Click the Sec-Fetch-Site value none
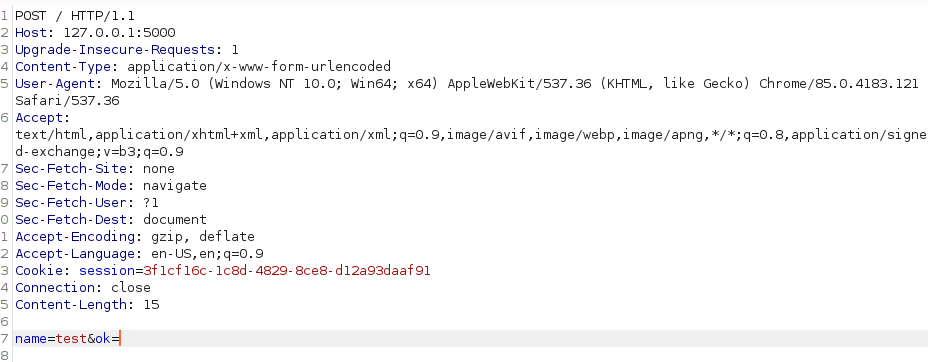Image resolution: width=928 pixels, height=362 pixels. pyautogui.click(x=159, y=169)
